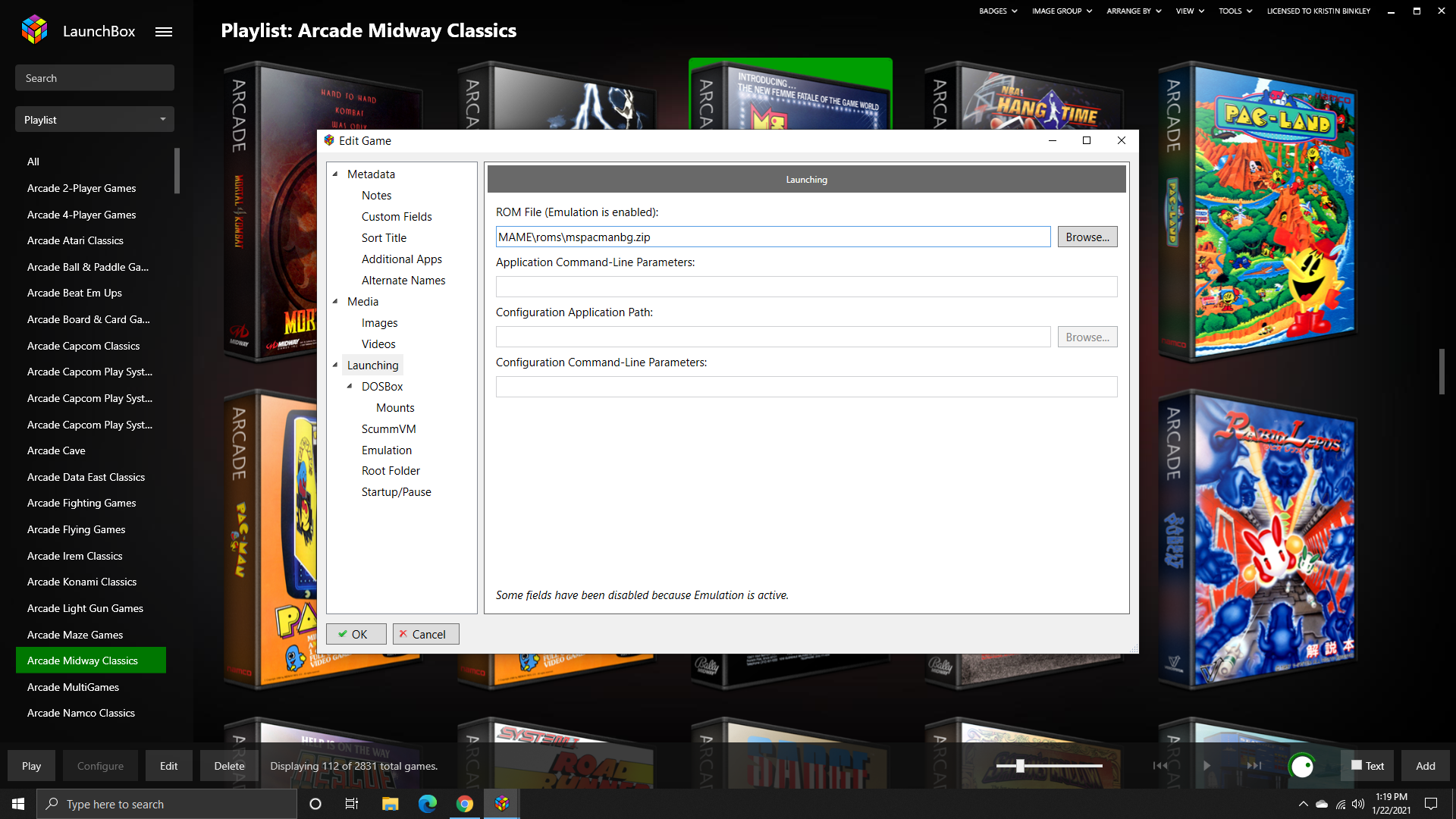This screenshot has height=819, width=1456.
Task: Click the Windows taskbar search box
Action: 167,804
